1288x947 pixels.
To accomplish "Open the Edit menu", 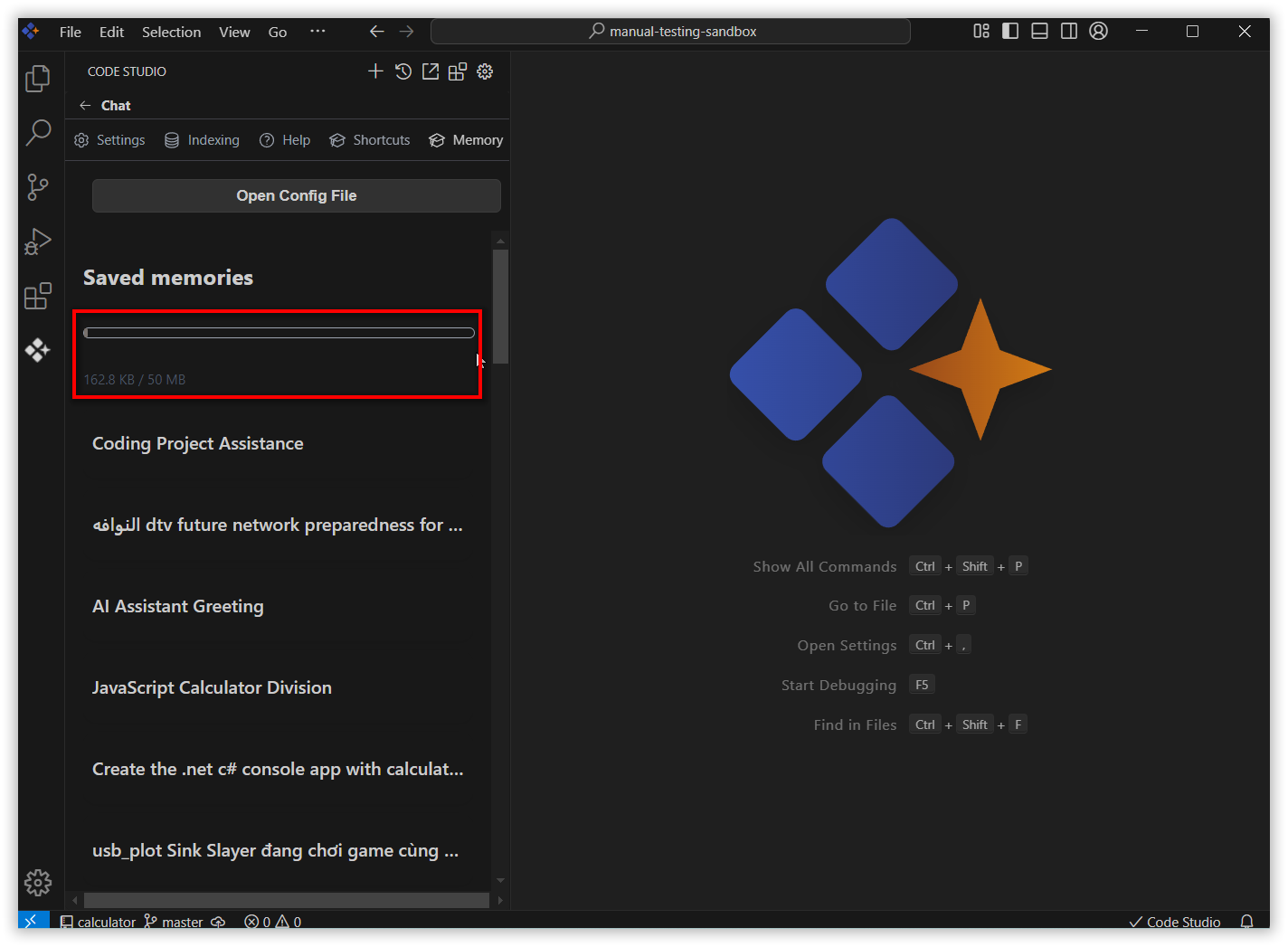I will coord(111,32).
